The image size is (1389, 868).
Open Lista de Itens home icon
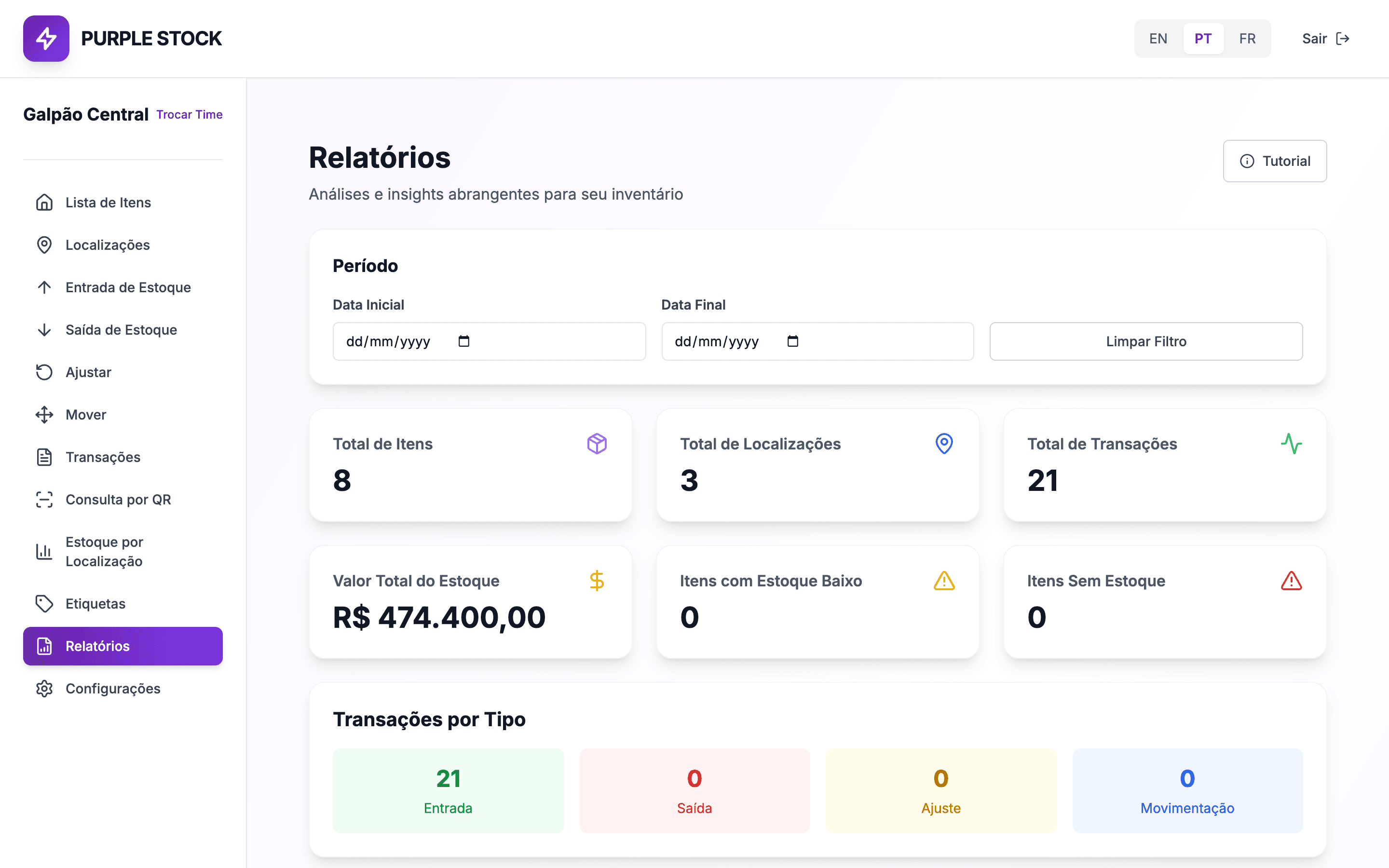[44, 203]
